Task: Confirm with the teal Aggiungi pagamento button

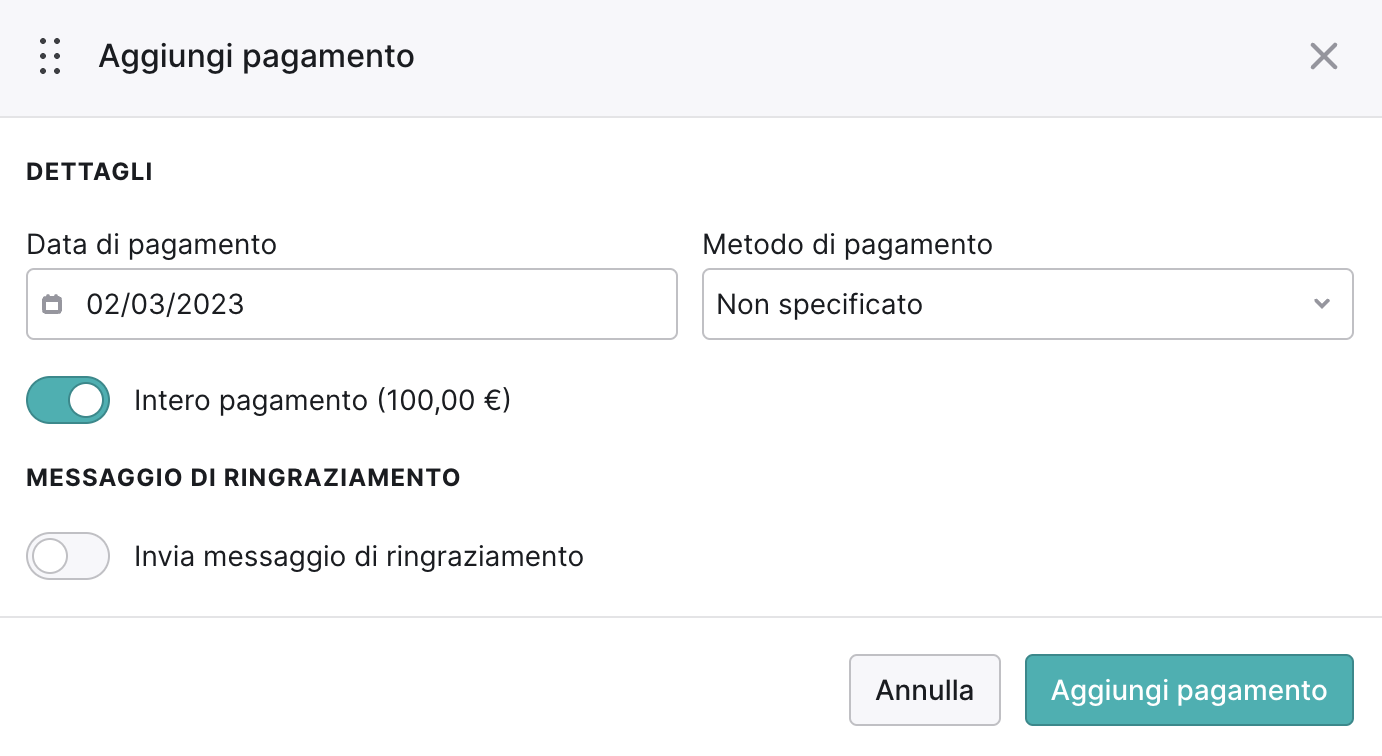Action: (x=1189, y=690)
